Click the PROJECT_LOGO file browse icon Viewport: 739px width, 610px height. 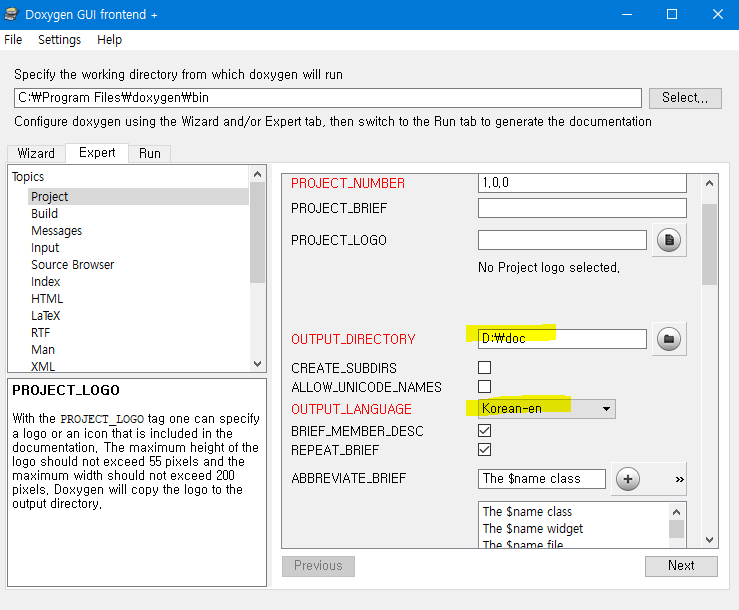(669, 240)
